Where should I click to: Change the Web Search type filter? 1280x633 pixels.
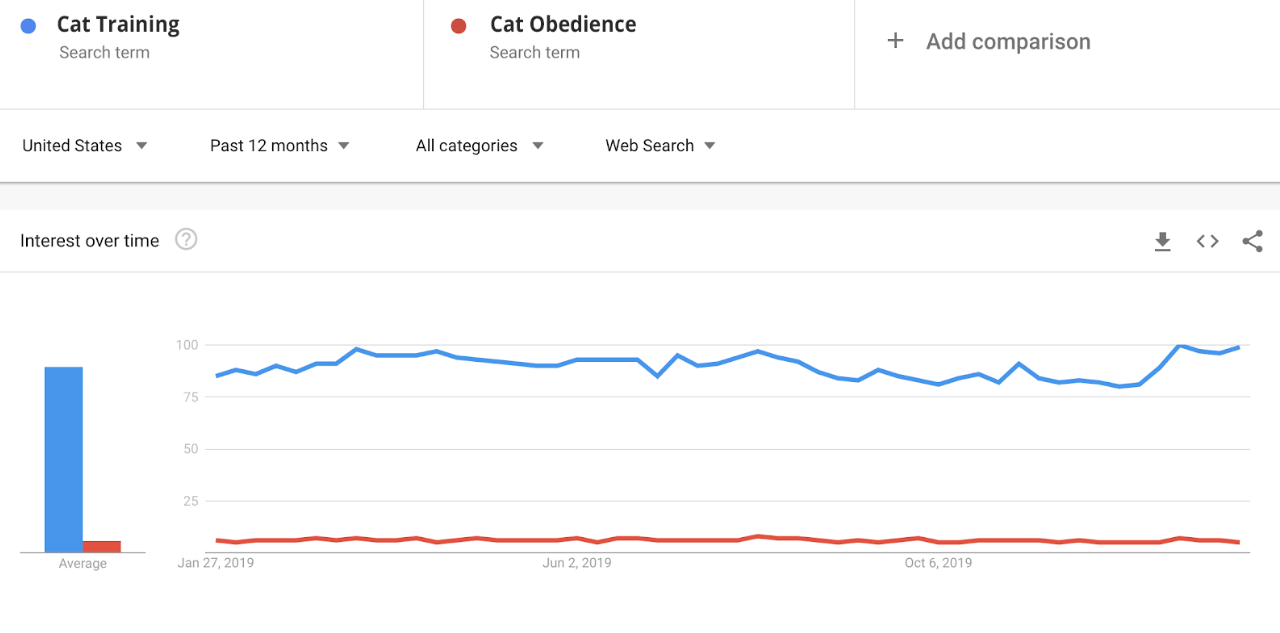661,146
